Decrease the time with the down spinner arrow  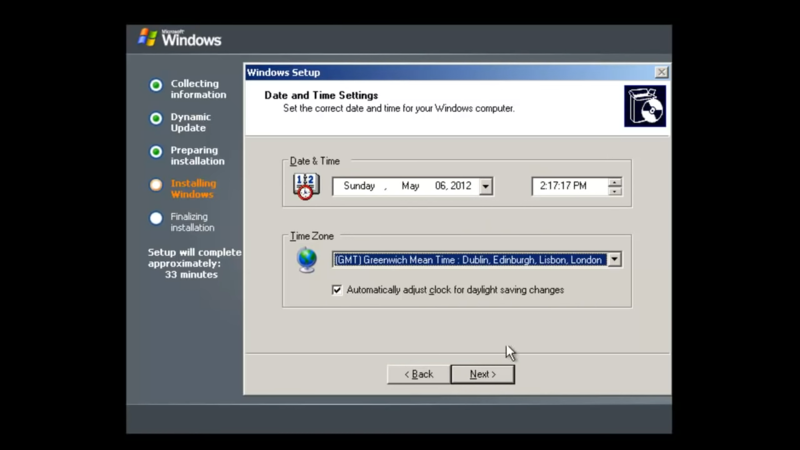(615, 191)
